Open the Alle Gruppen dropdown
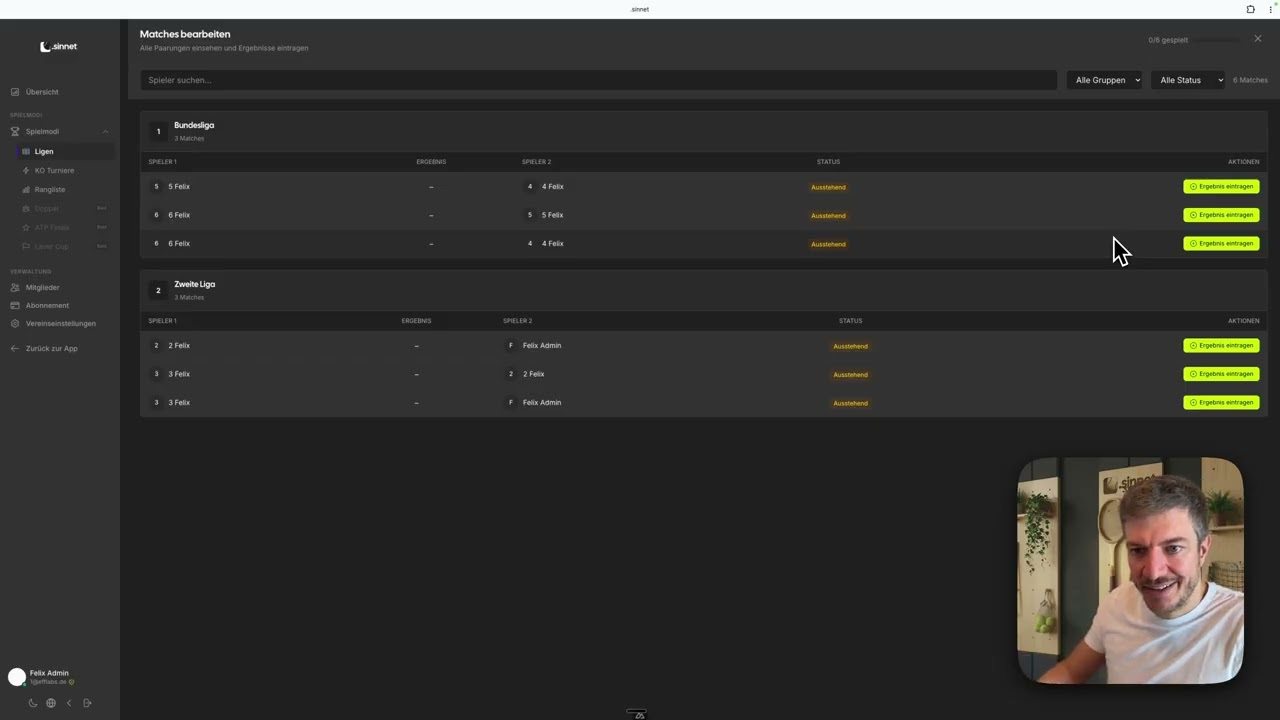The height and width of the screenshot is (720, 1280). click(1106, 80)
